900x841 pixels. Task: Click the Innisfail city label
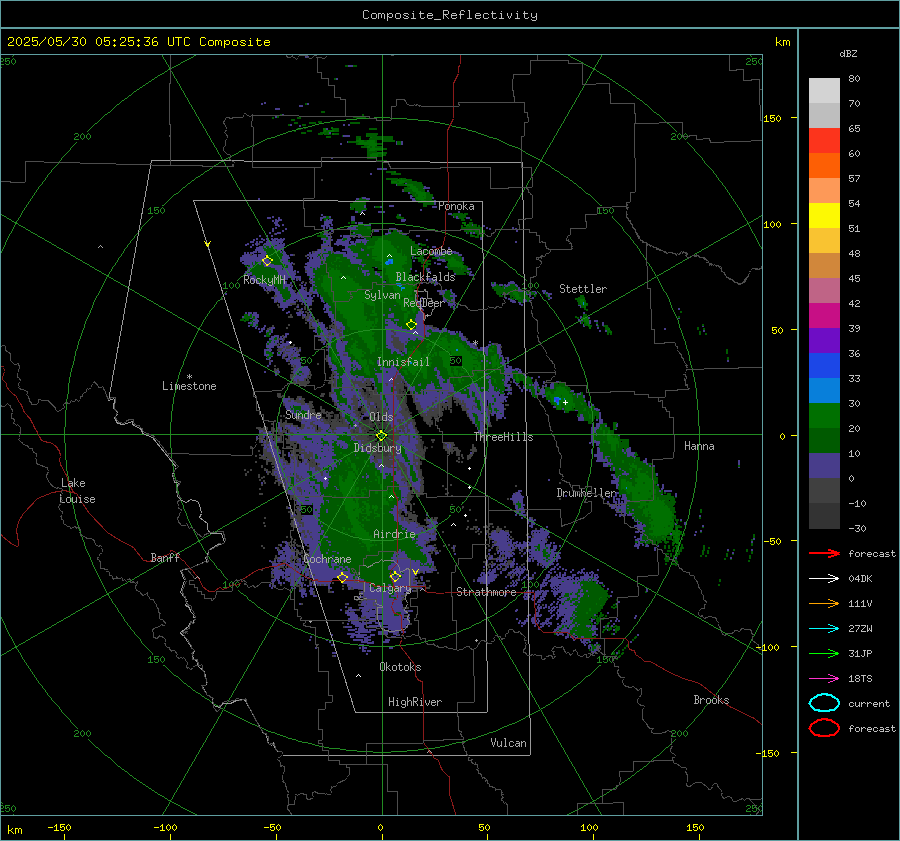(403, 362)
